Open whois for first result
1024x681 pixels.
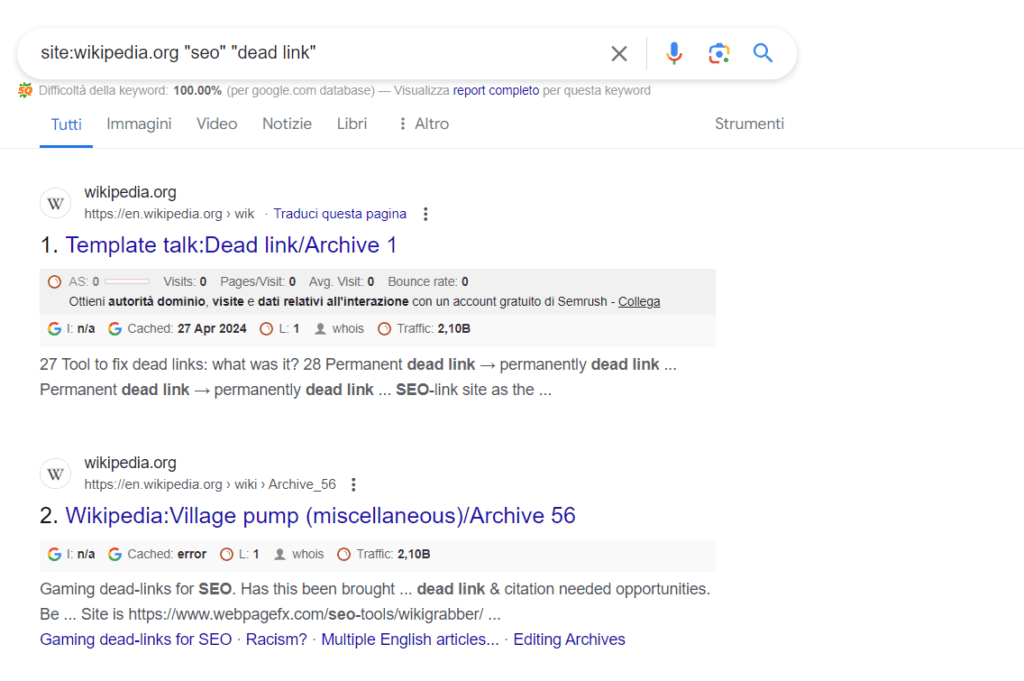340,329
